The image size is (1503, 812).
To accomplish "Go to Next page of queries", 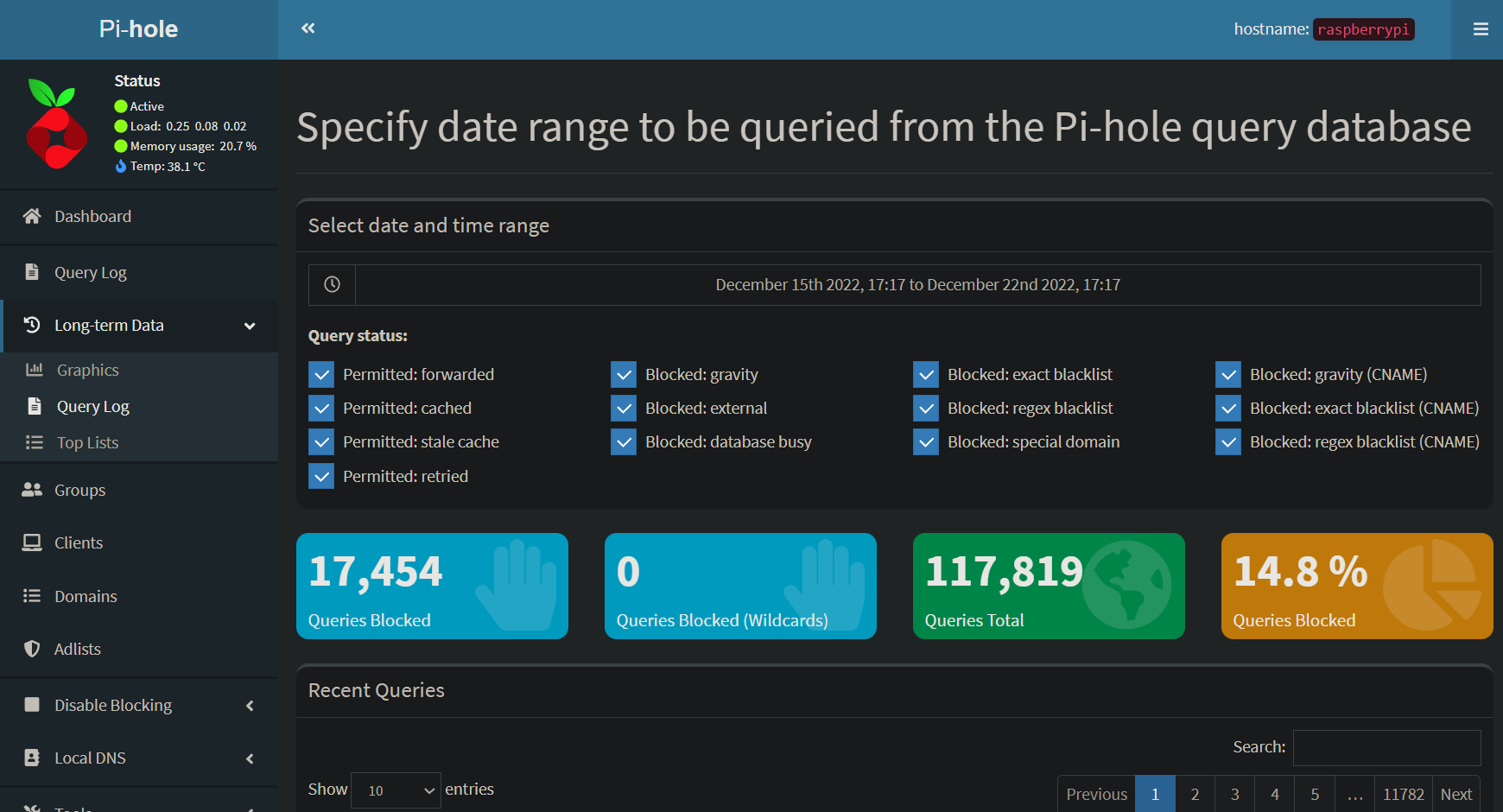I will (1455, 794).
